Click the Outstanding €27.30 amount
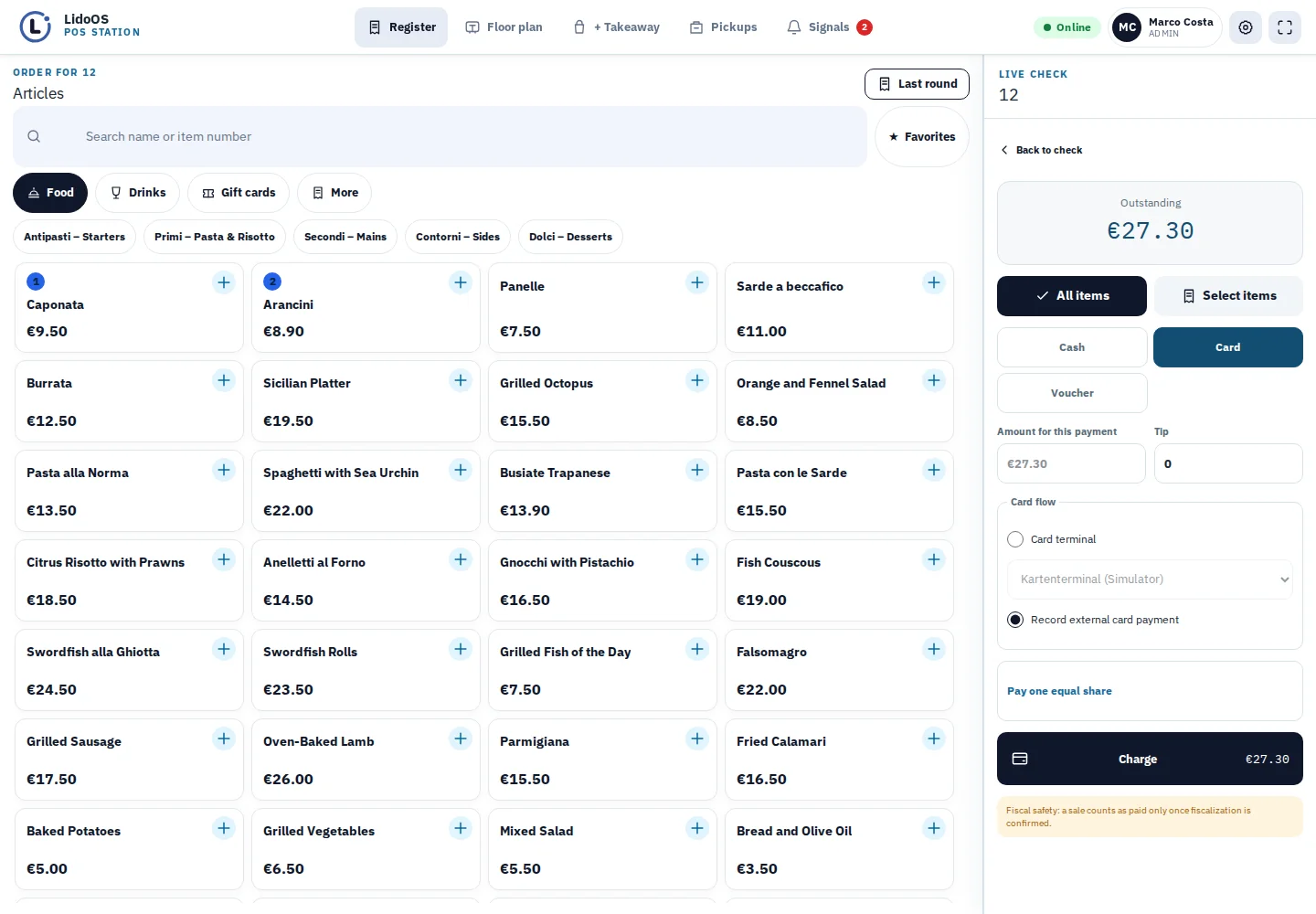Screen dimensions: 1316x914 click(1150, 230)
